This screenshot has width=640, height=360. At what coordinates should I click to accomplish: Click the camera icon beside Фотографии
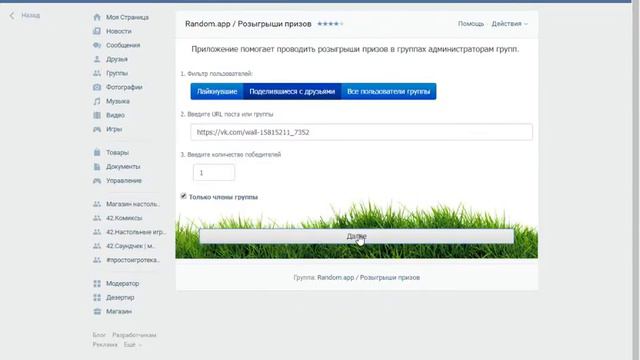point(97,87)
